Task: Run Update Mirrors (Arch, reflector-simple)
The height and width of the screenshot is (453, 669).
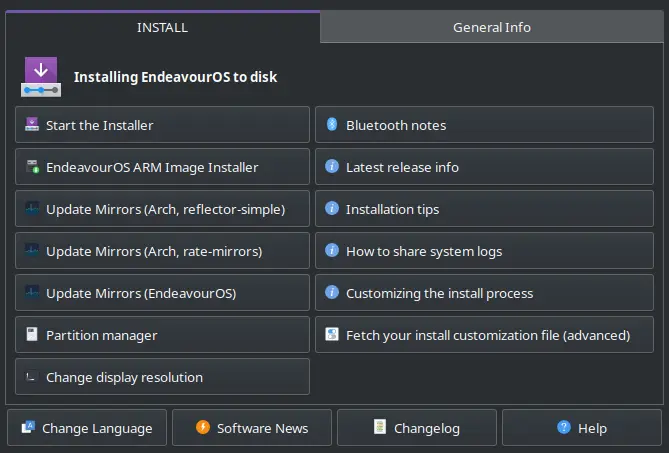Action: (x=162, y=209)
